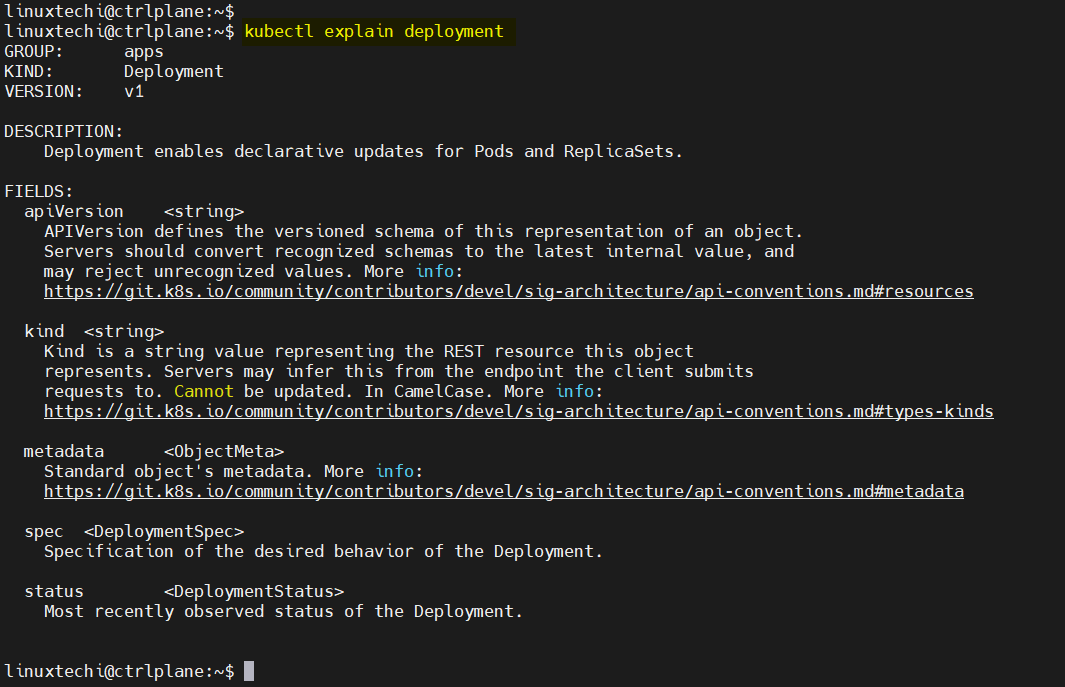Screen dimensions: 1065x687
Task: Select the 'KIND: Deployment' line
Action: [114, 71]
